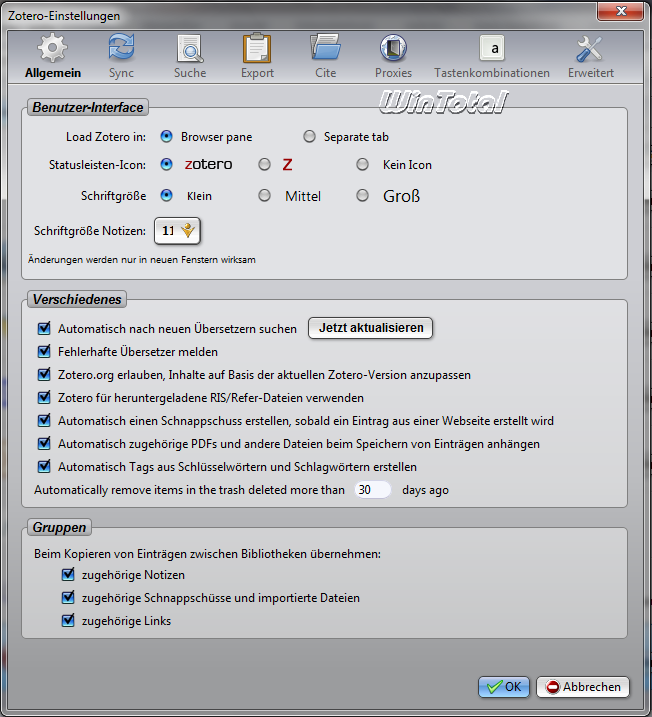Set font size to Groß
652x717 pixels.
(363, 196)
